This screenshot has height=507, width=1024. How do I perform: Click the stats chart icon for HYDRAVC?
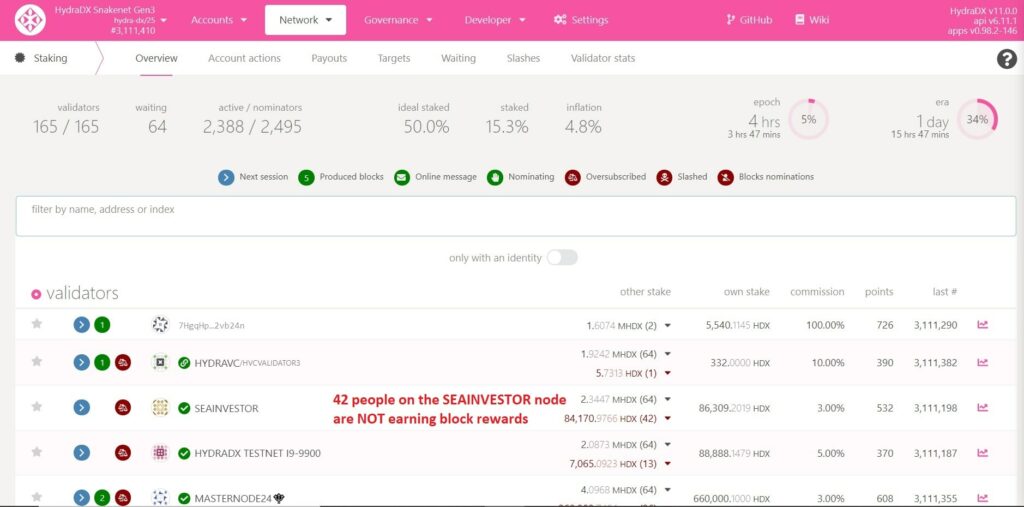click(x=982, y=362)
